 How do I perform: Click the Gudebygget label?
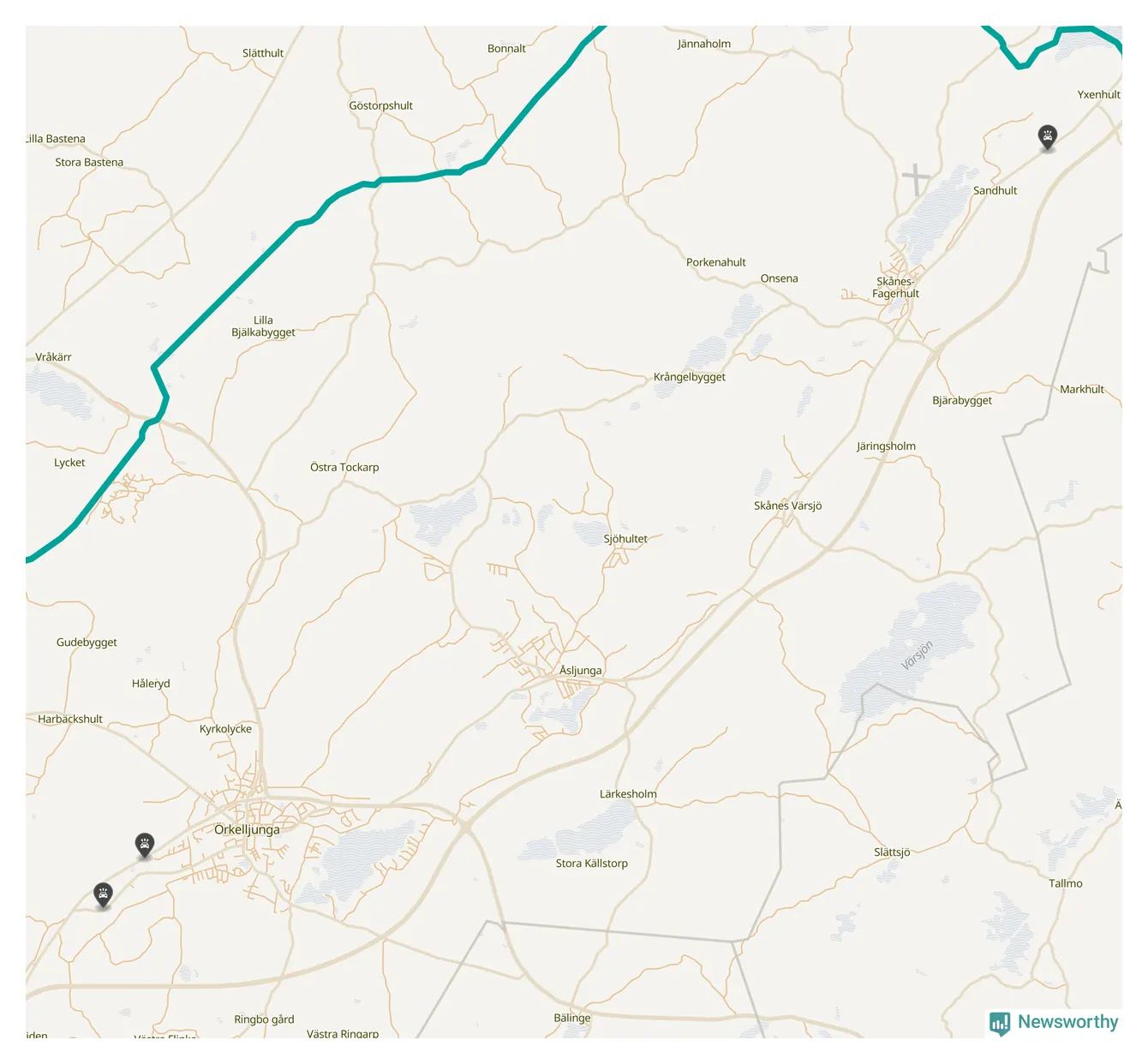pos(87,643)
